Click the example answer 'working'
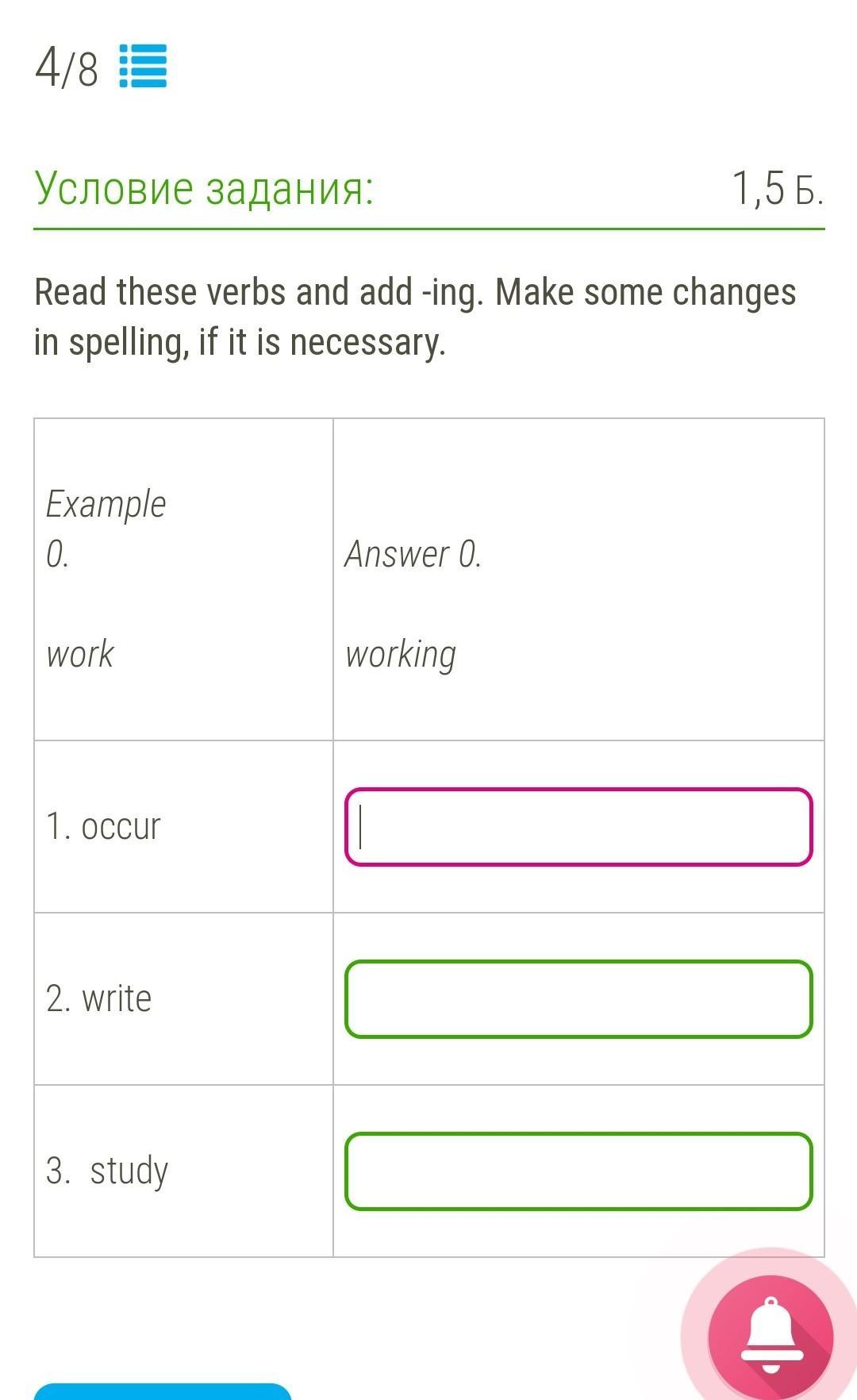The image size is (857, 1400). [x=401, y=655]
